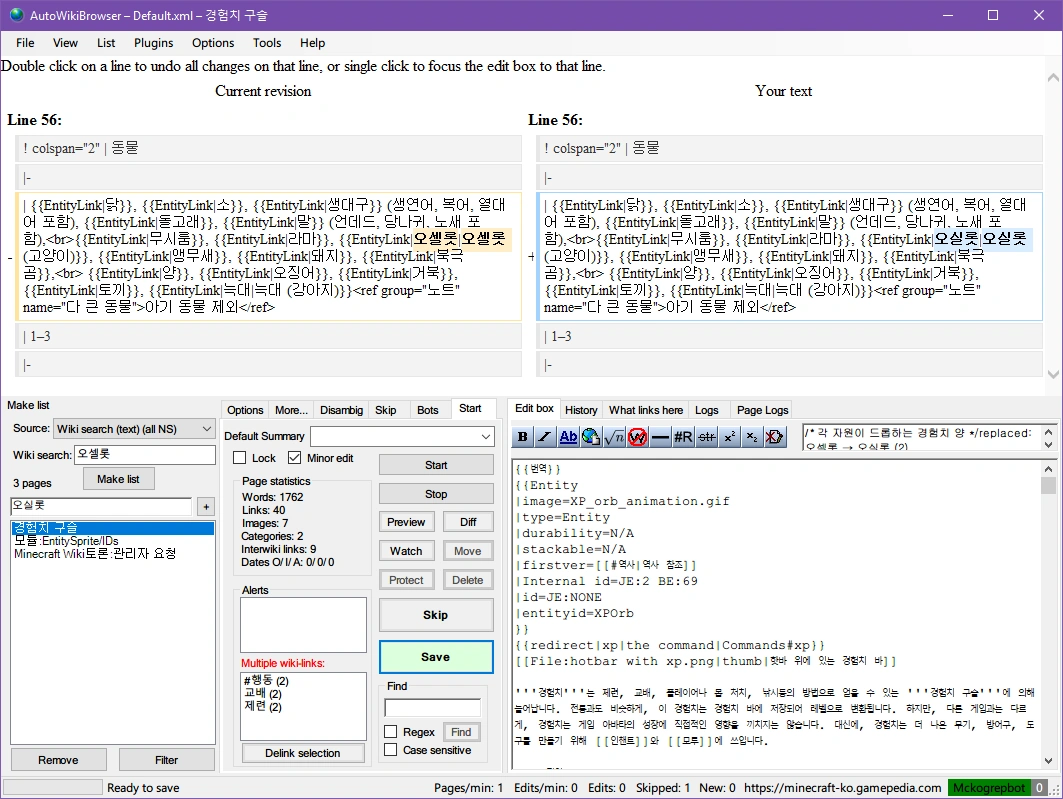The width and height of the screenshot is (1063, 799).
Task: Switch to the History tab
Action: tap(581, 410)
